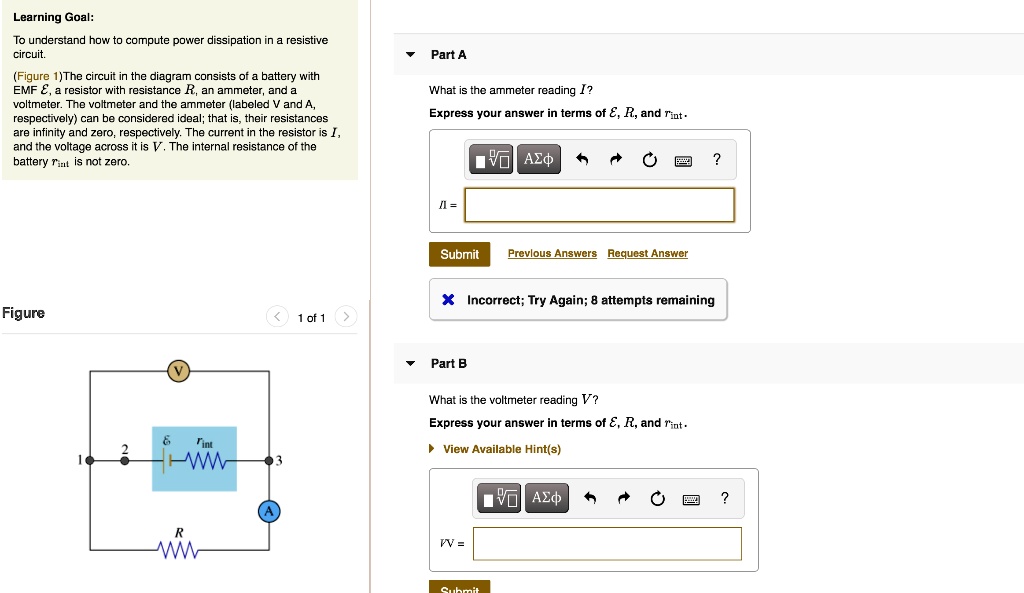Submit the Part A answer
This screenshot has width=1024, height=593.
tap(459, 254)
